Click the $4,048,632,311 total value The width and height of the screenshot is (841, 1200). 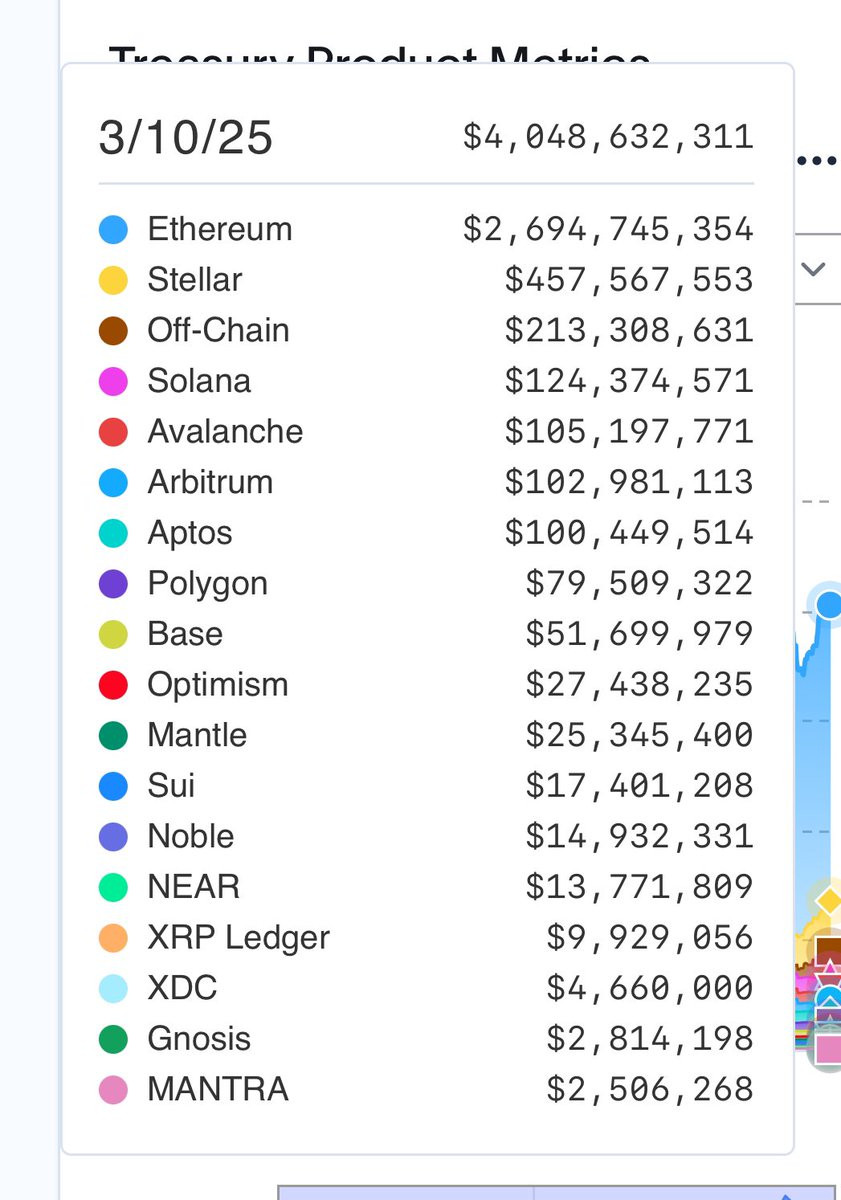[608, 136]
